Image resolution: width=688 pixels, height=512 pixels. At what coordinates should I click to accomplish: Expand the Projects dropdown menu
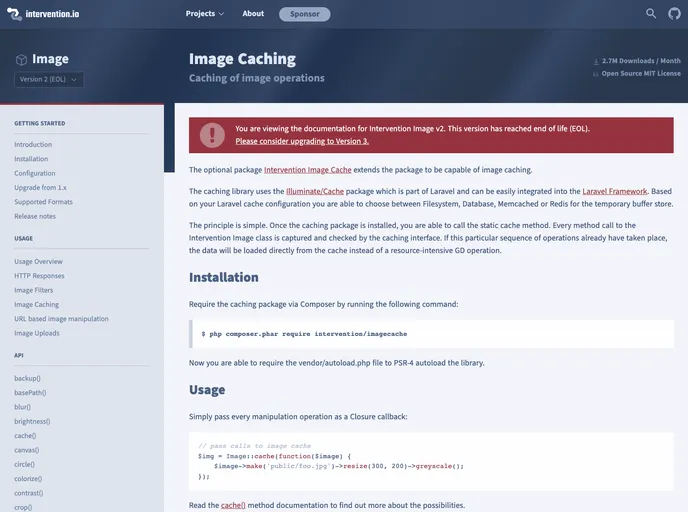[x=204, y=14]
